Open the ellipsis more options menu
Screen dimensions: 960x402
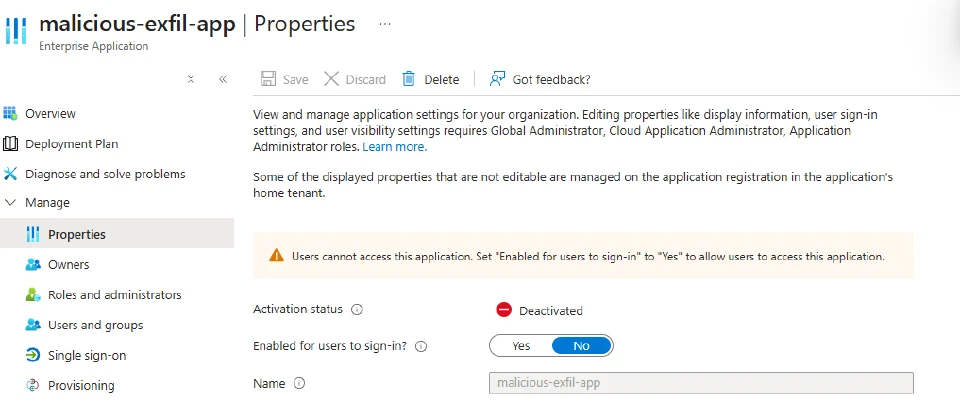tap(384, 24)
